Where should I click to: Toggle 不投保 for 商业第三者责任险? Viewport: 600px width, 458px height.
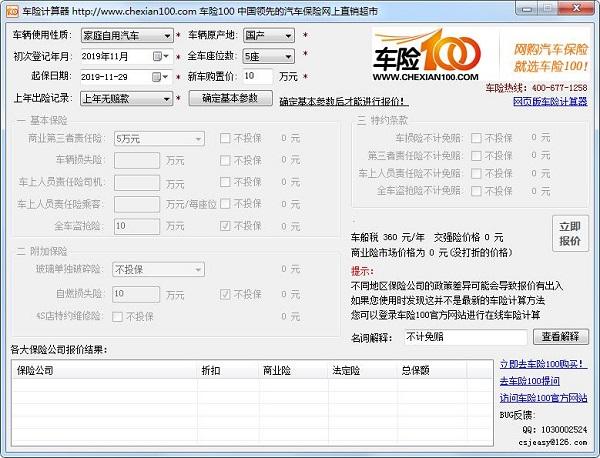click(226, 138)
